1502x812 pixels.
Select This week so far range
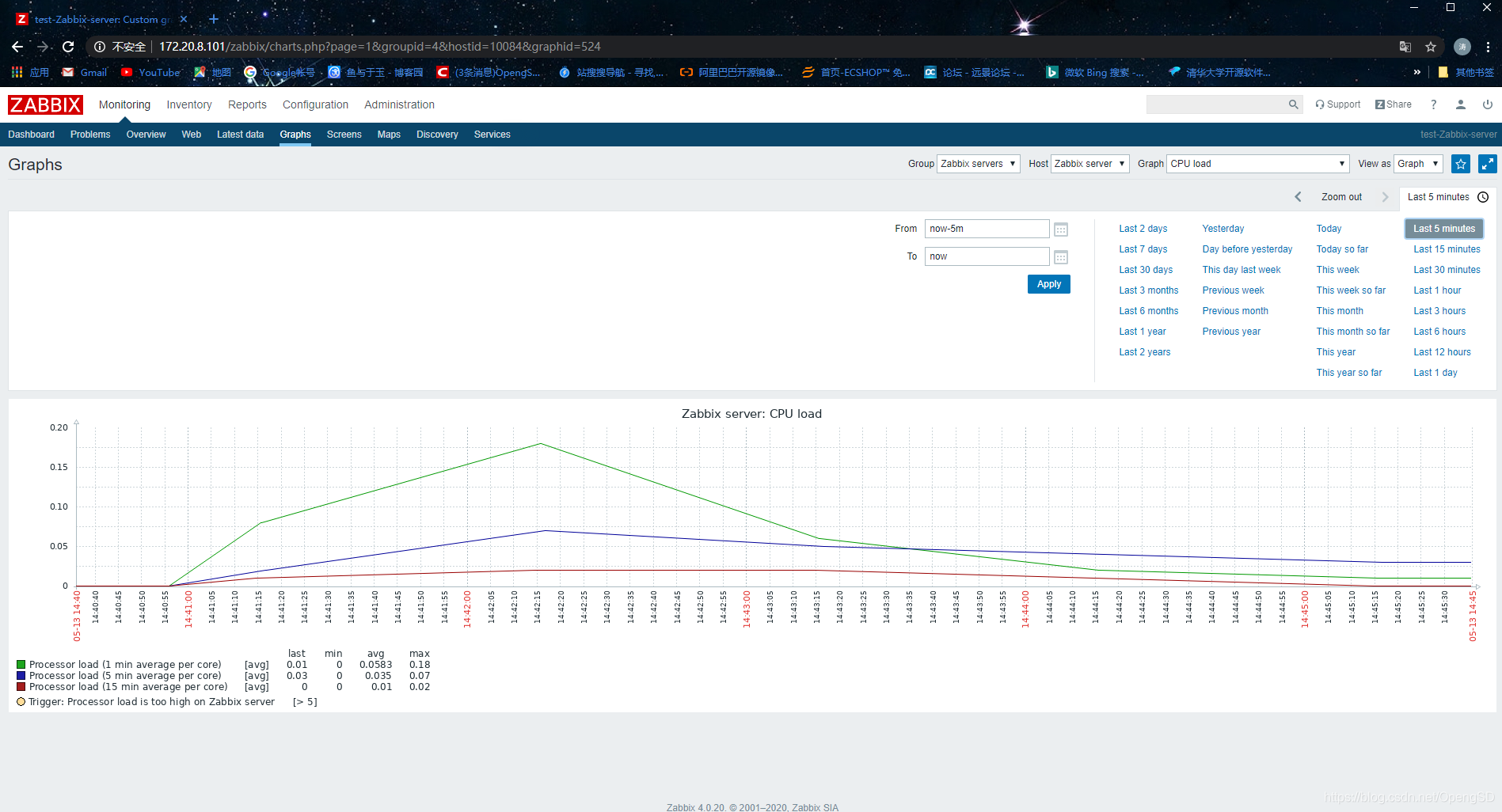tap(1351, 290)
